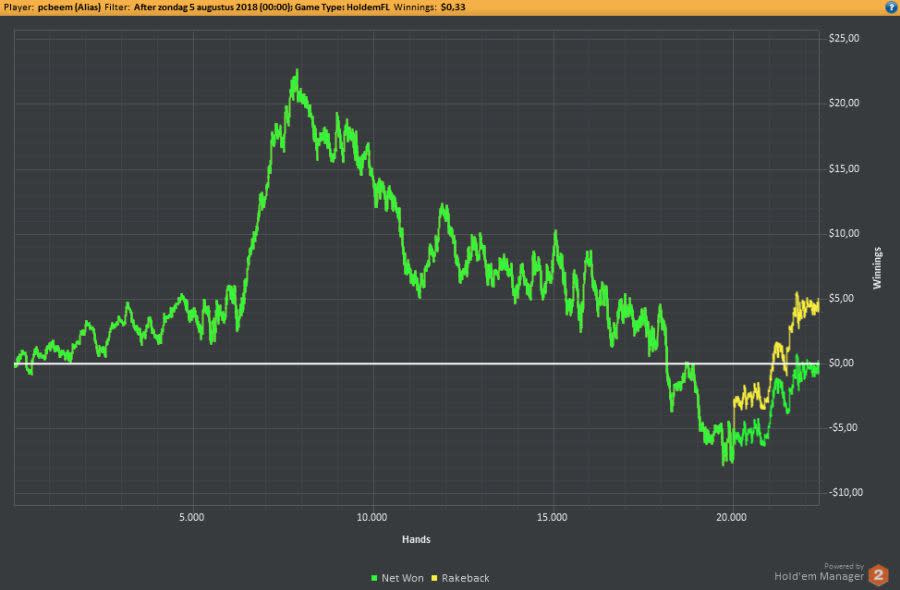900x590 pixels.
Task: Click the Hands axis title
Action: [x=416, y=539]
